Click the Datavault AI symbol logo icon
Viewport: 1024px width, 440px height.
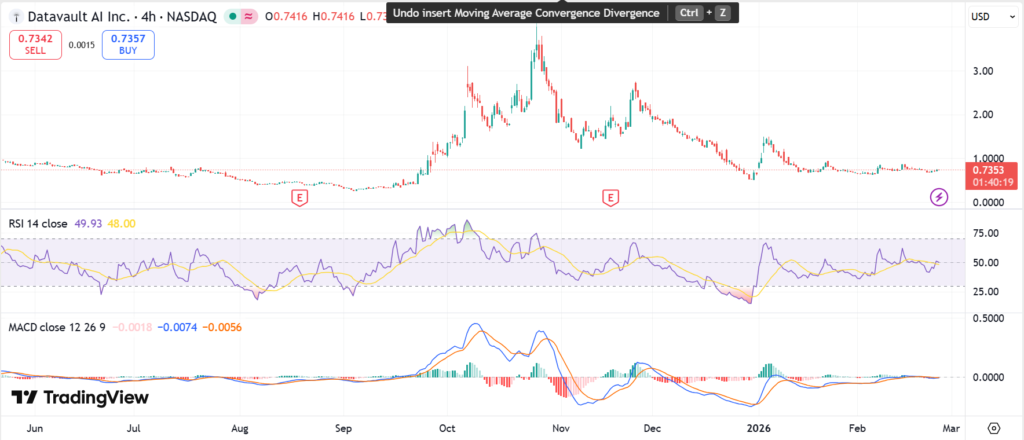tap(15, 14)
